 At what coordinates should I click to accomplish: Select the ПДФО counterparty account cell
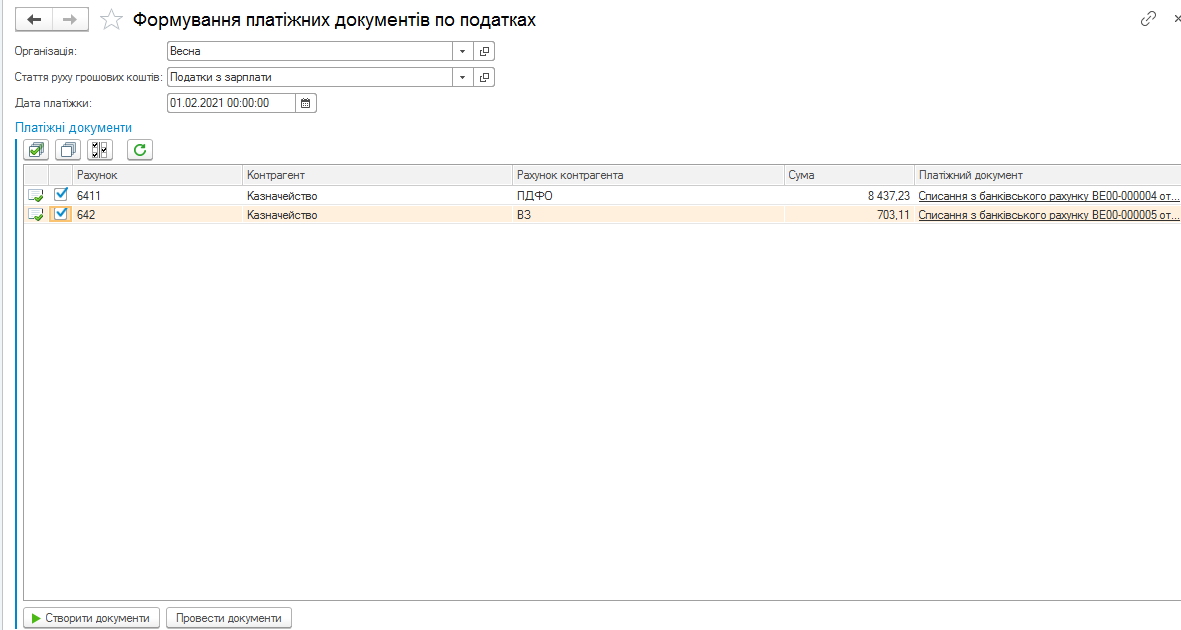[648, 196]
